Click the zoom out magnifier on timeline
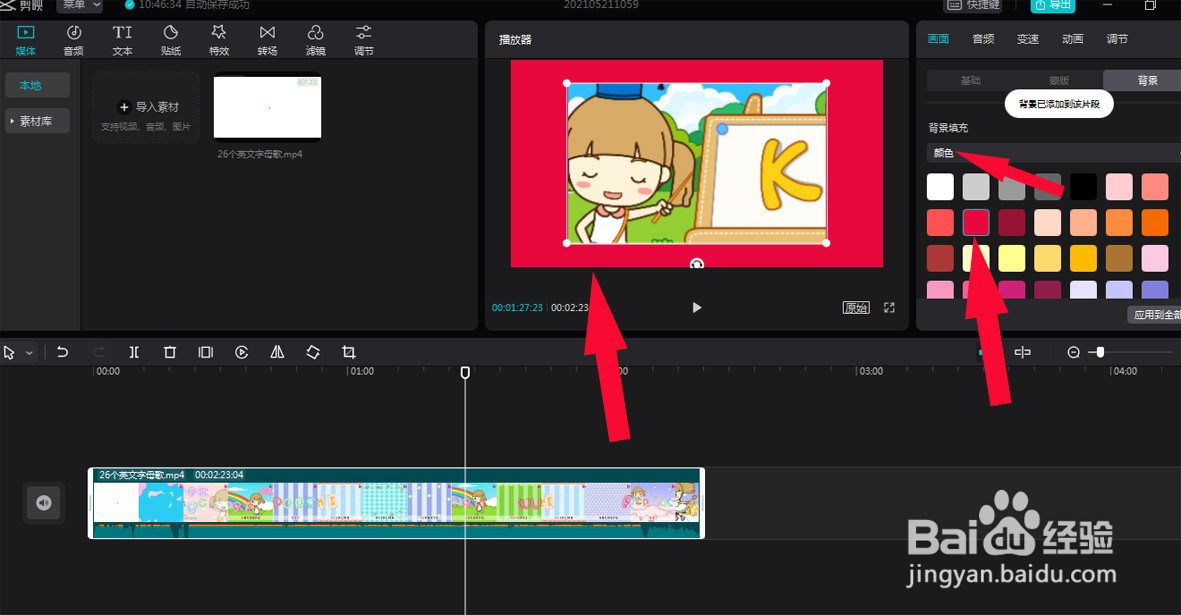1181x615 pixels. tap(1073, 352)
